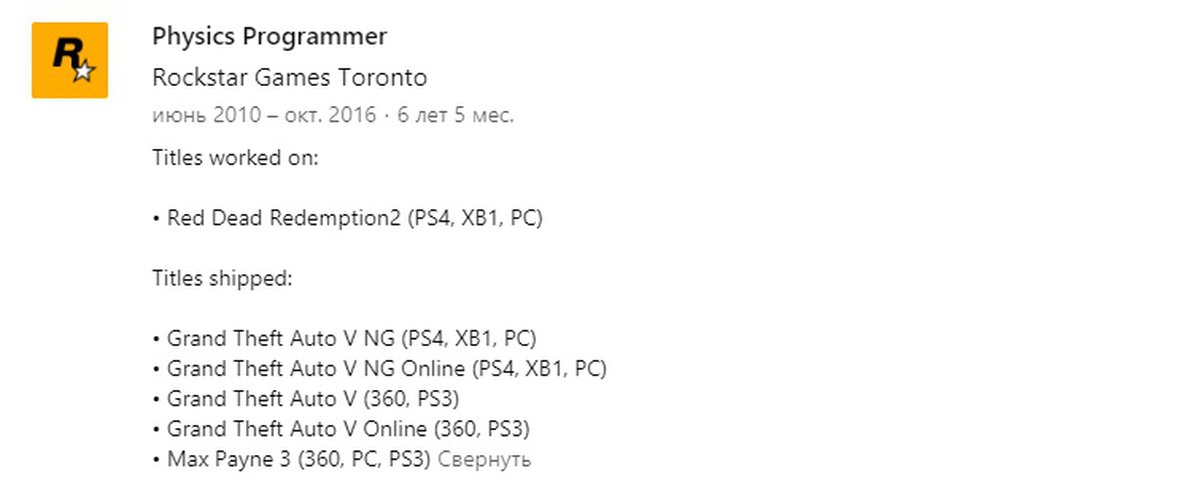The height and width of the screenshot is (487, 1200).
Task: Collapse the description with Свернуть
Action: tap(485, 460)
